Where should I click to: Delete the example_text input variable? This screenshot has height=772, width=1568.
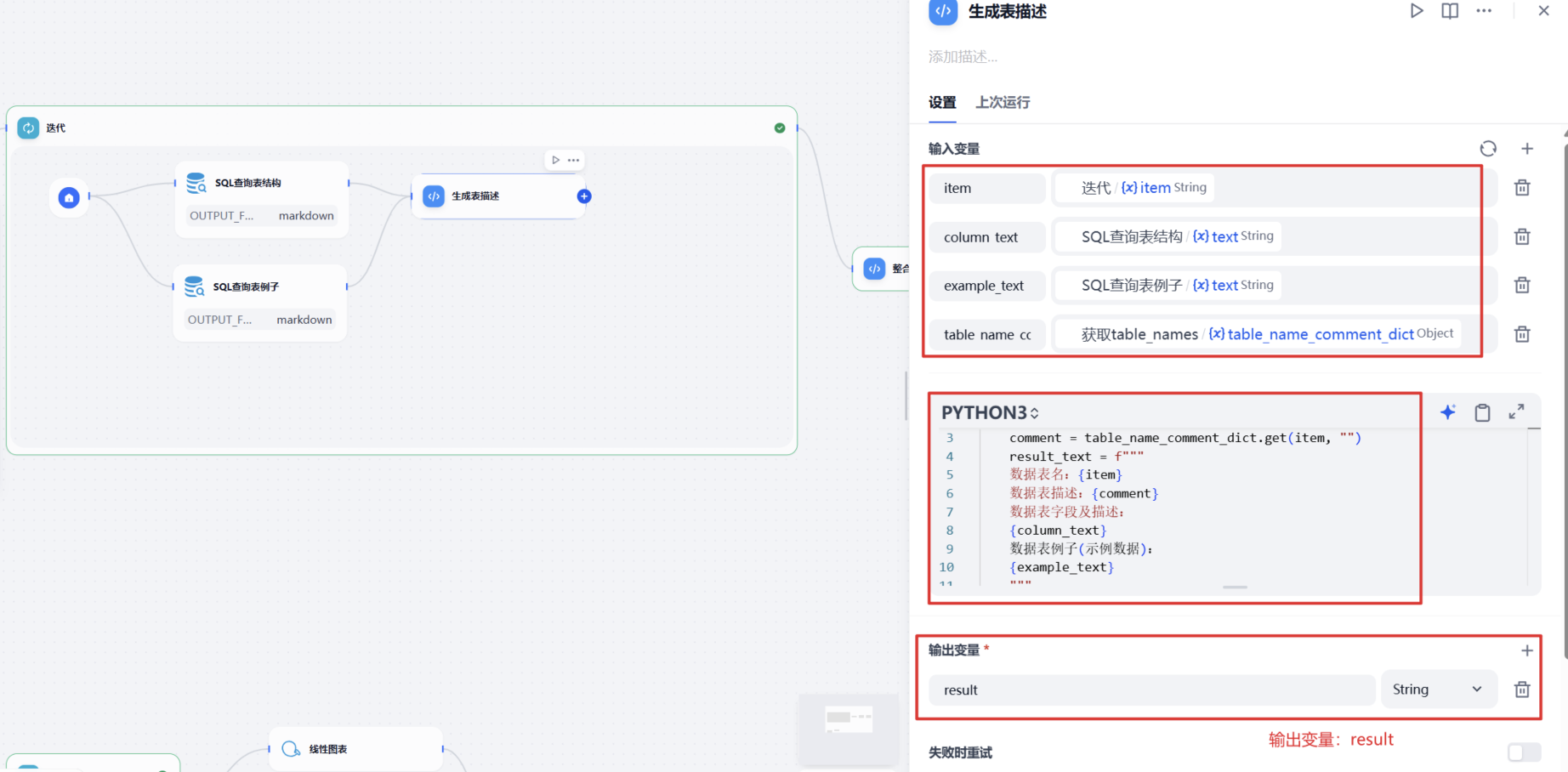[1522, 285]
